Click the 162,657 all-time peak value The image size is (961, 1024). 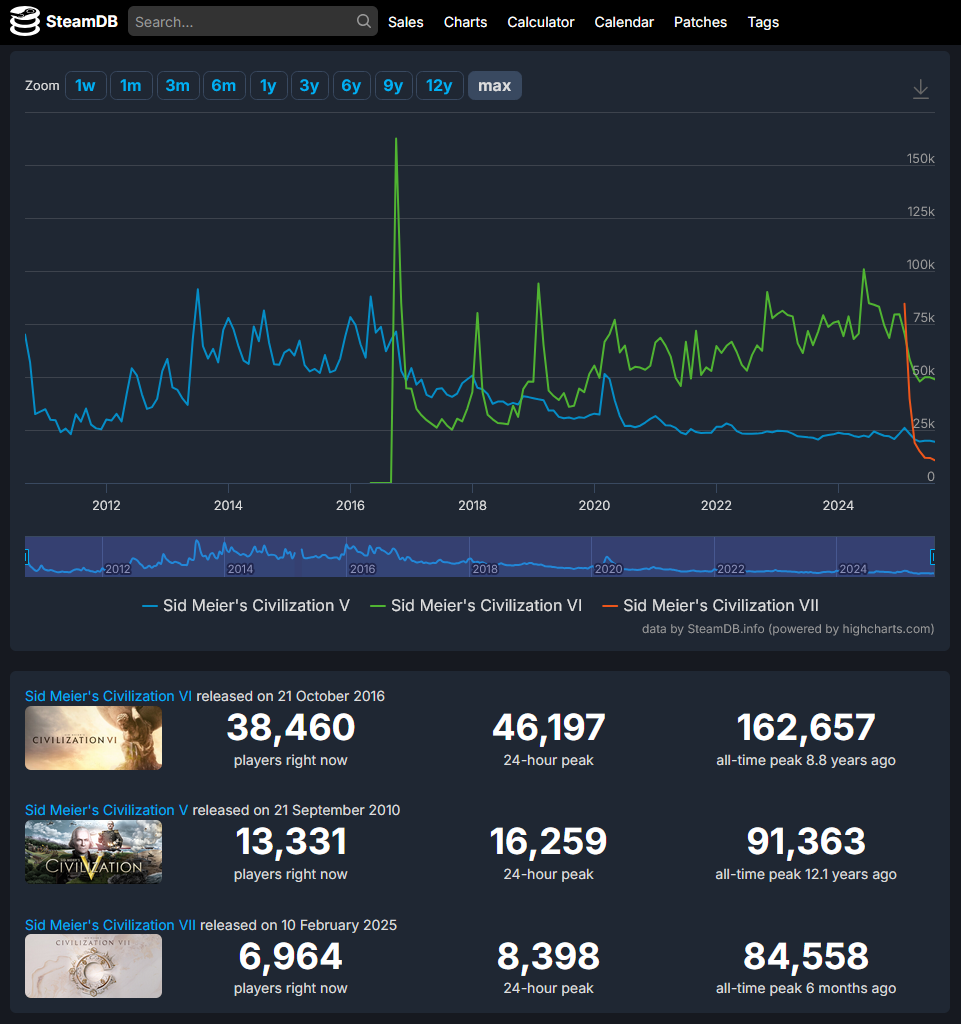tap(806, 728)
